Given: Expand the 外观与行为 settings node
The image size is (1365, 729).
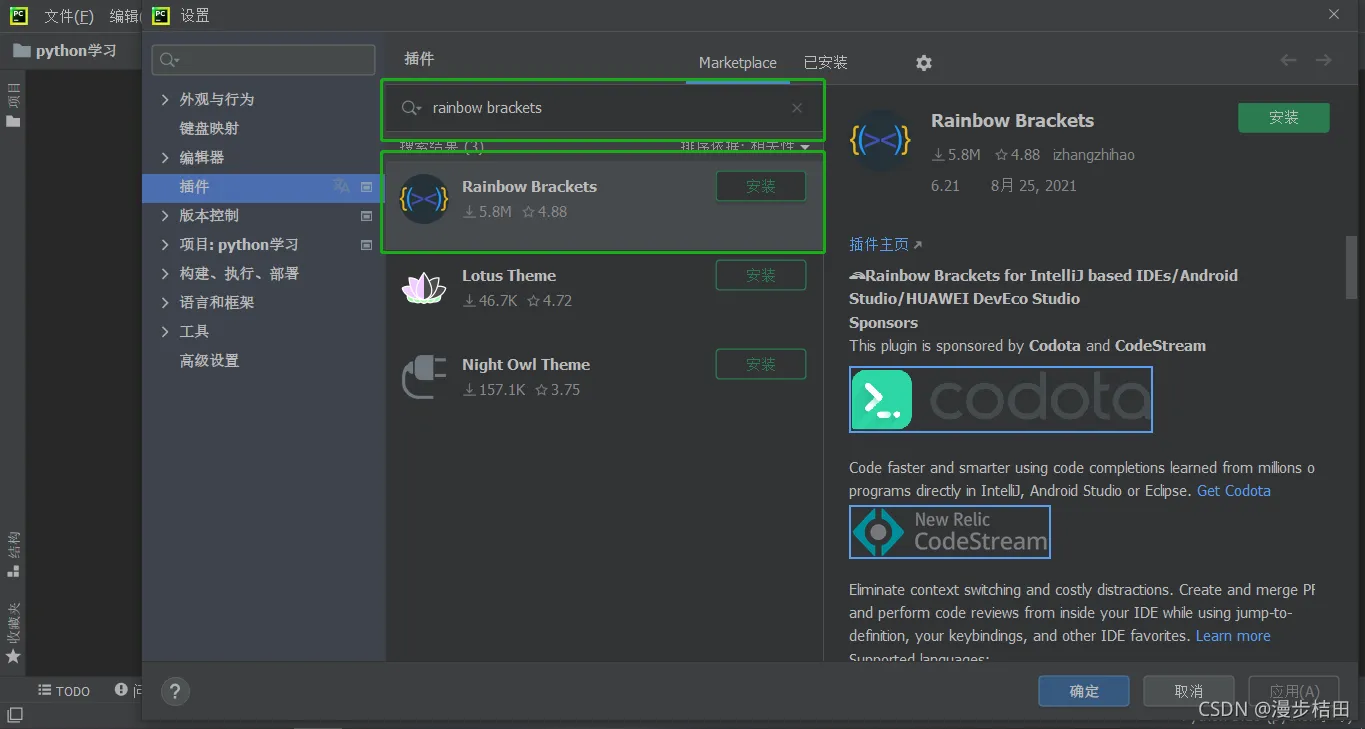Looking at the screenshot, I should pyautogui.click(x=166, y=100).
